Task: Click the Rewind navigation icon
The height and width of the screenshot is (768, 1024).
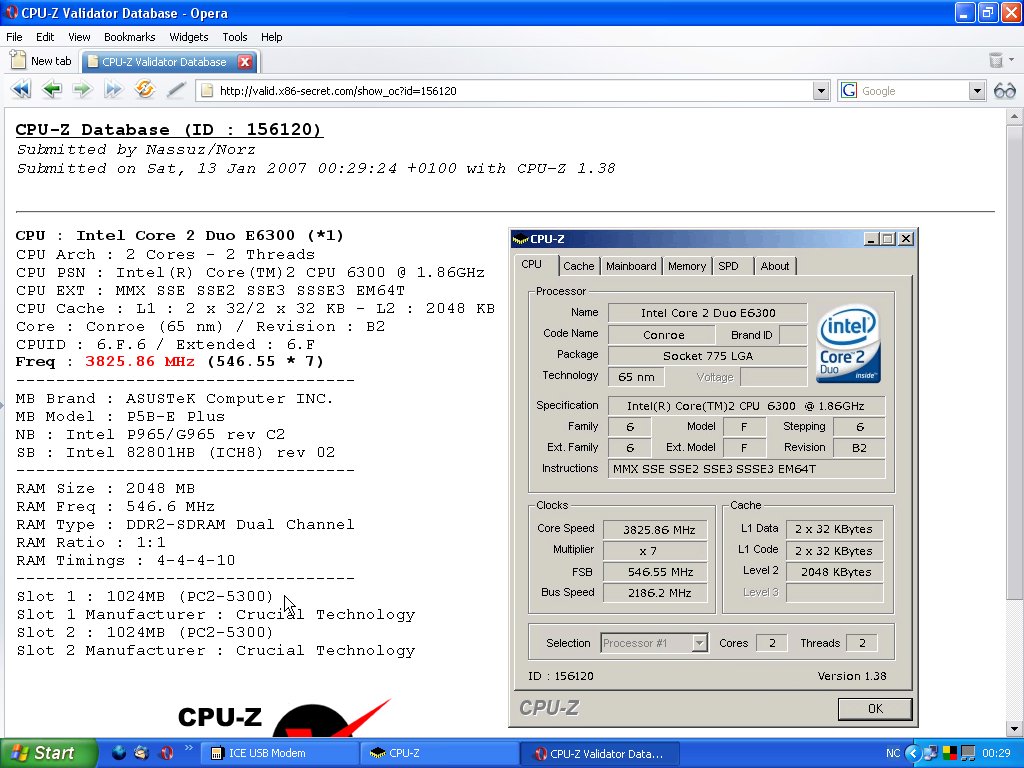Action: click(21, 89)
